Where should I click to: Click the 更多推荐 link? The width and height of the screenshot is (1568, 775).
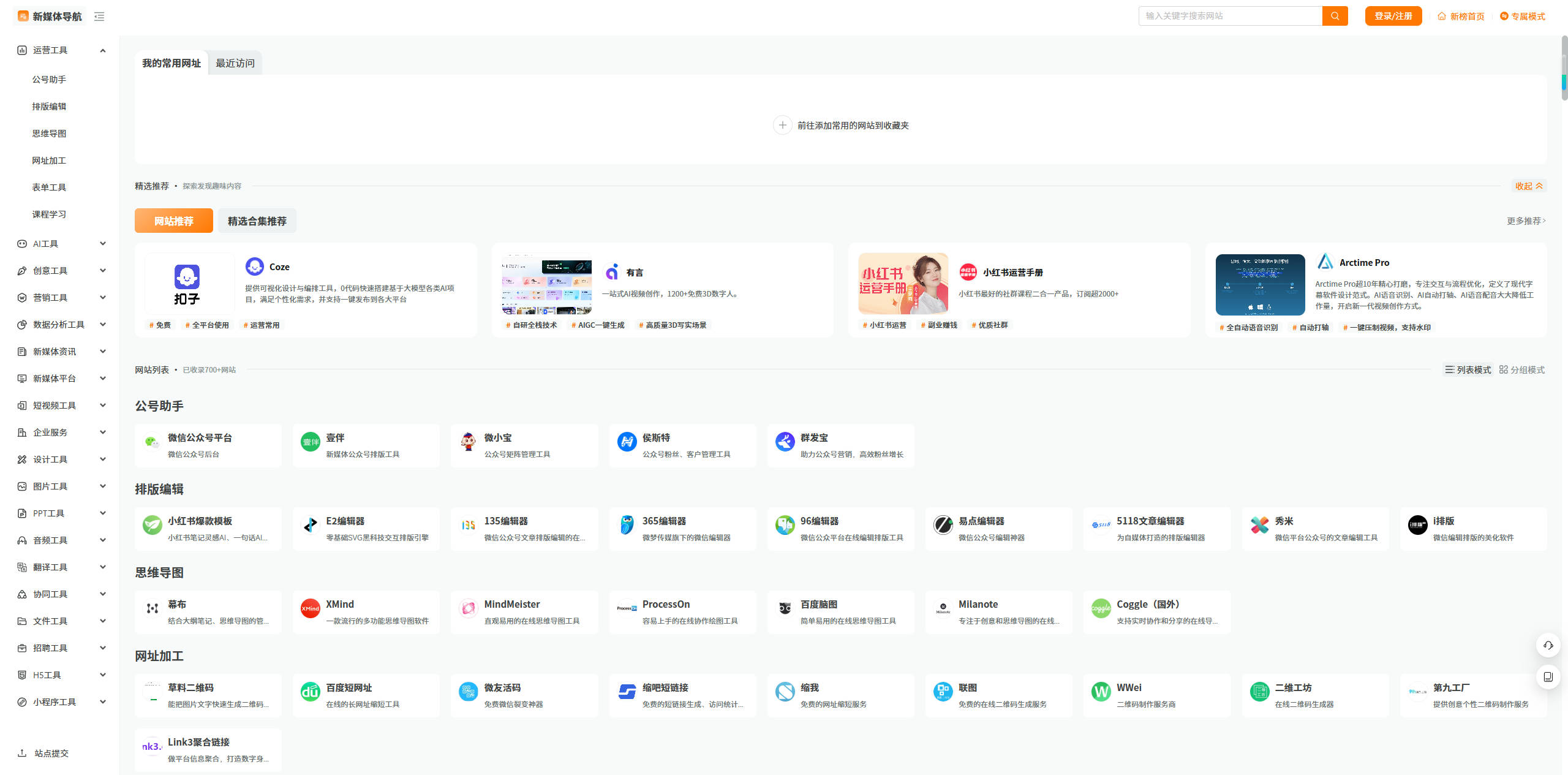pos(1526,221)
